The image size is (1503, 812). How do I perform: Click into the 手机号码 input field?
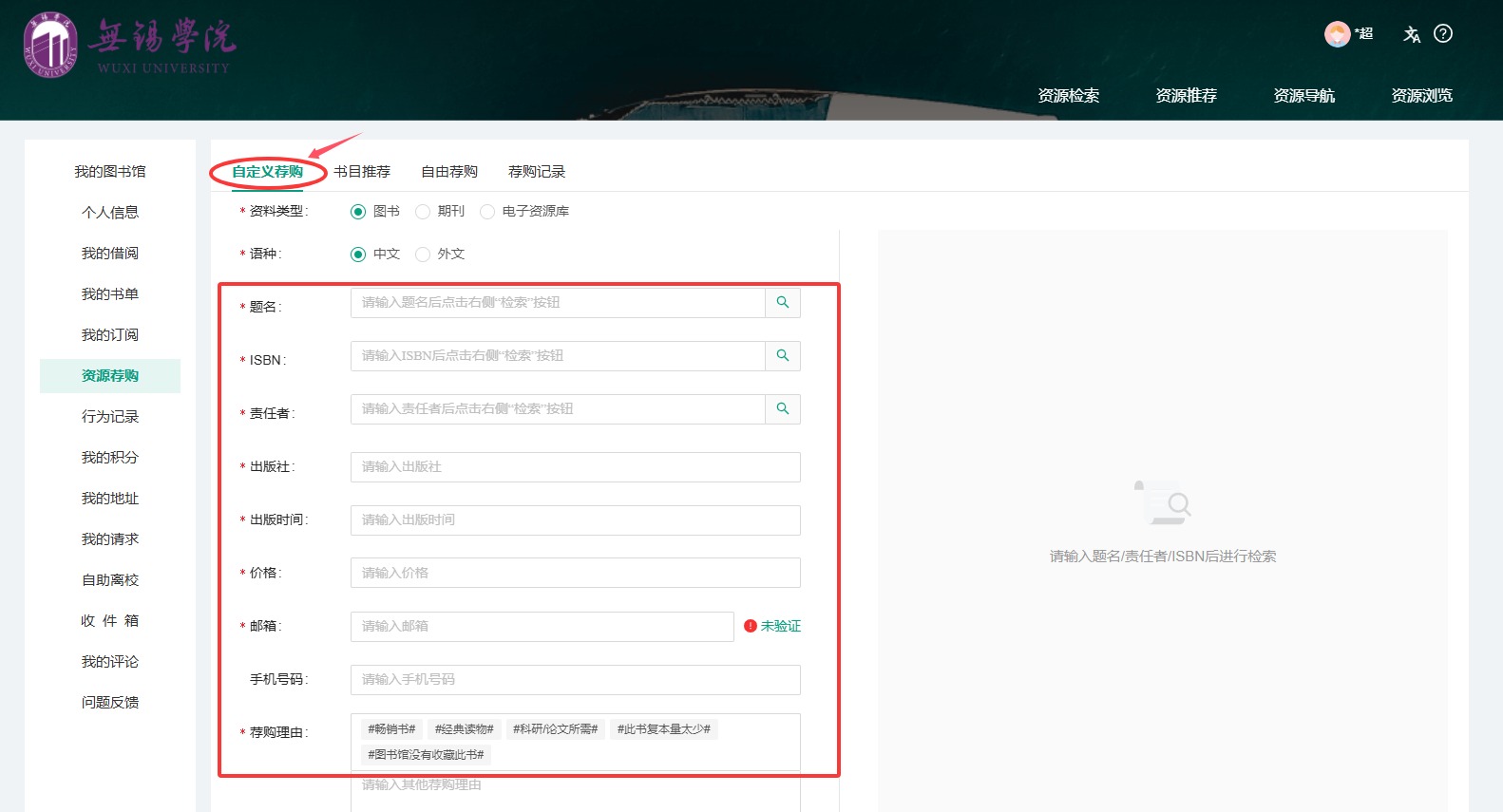tap(575, 680)
